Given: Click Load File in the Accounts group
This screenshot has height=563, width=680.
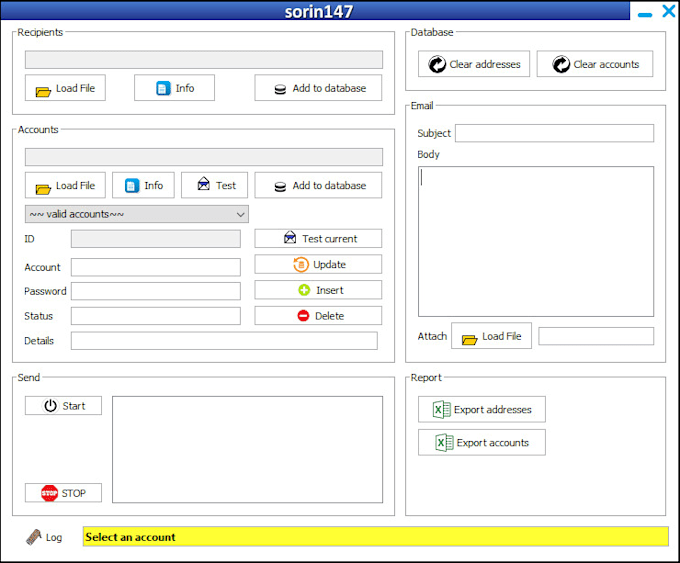Looking at the screenshot, I should point(65,186).
